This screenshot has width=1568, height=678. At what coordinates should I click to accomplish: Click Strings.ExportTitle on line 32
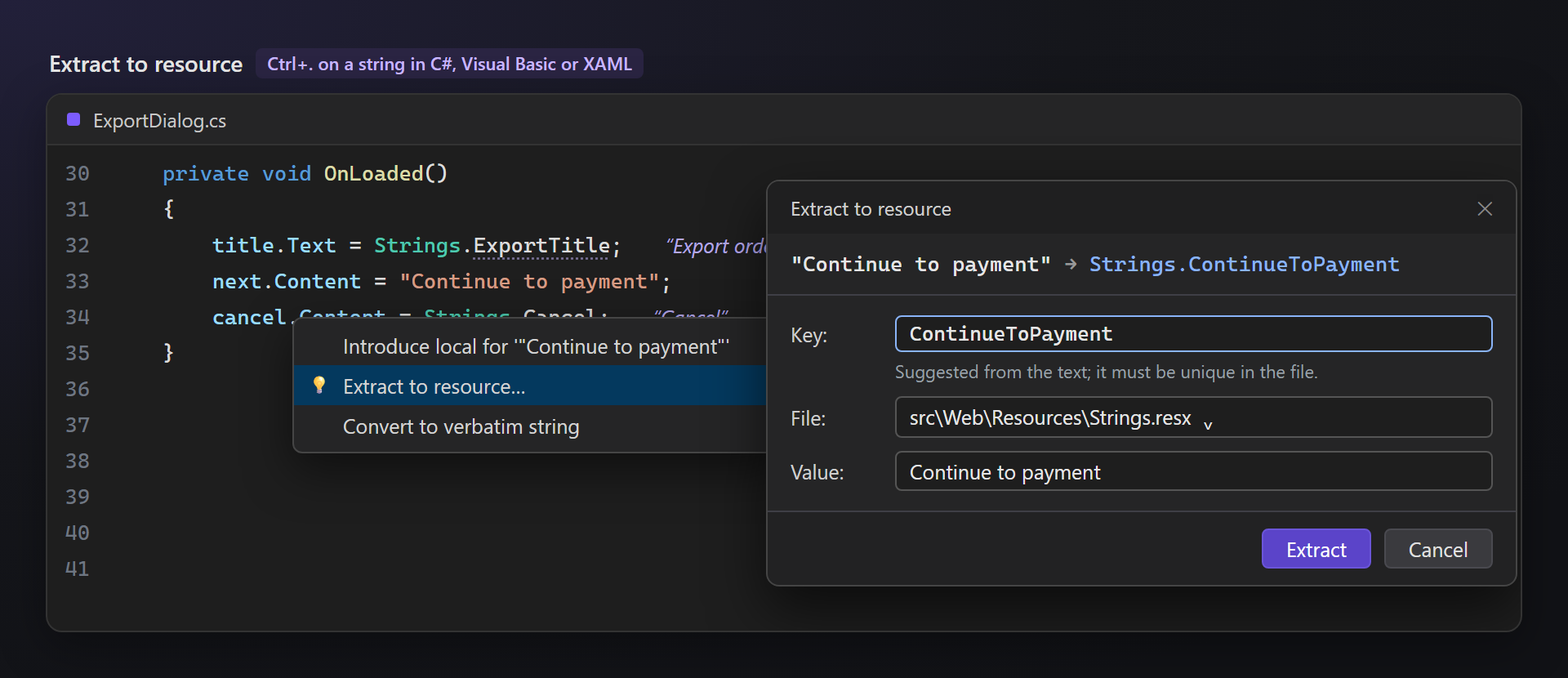point(492,246)
